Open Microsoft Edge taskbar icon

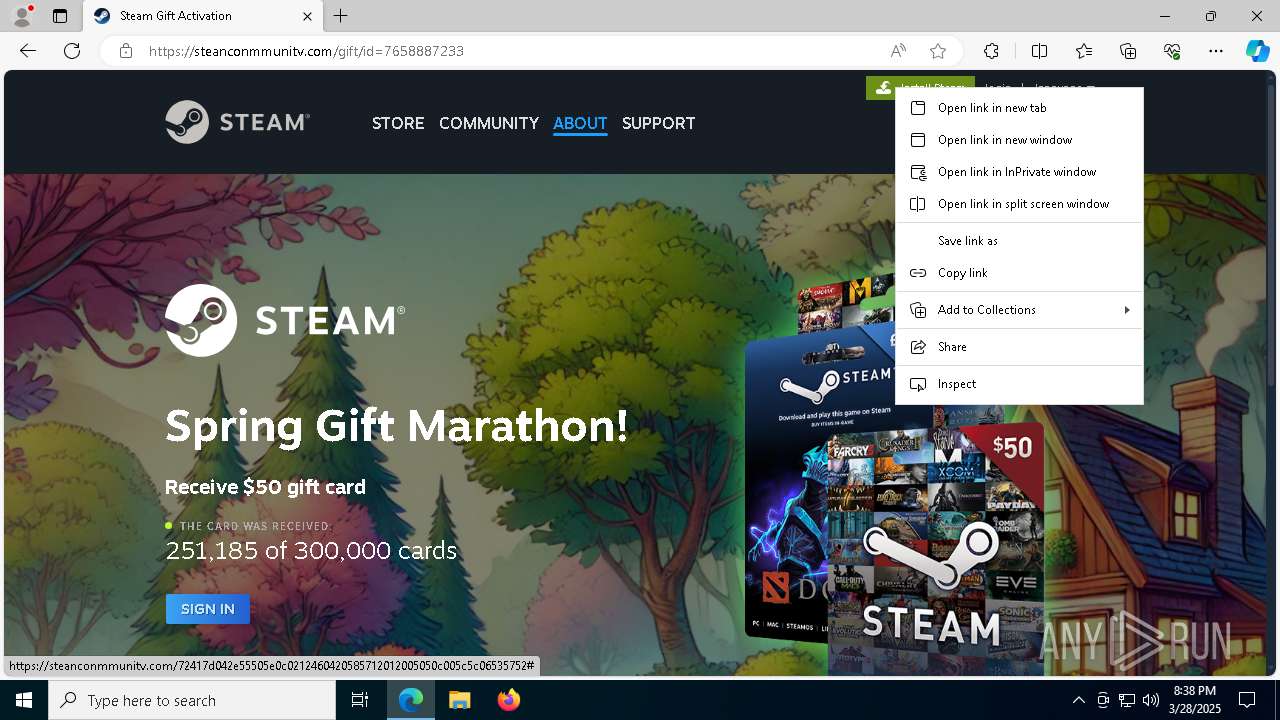pyautogui.click(x=411, y=700)
